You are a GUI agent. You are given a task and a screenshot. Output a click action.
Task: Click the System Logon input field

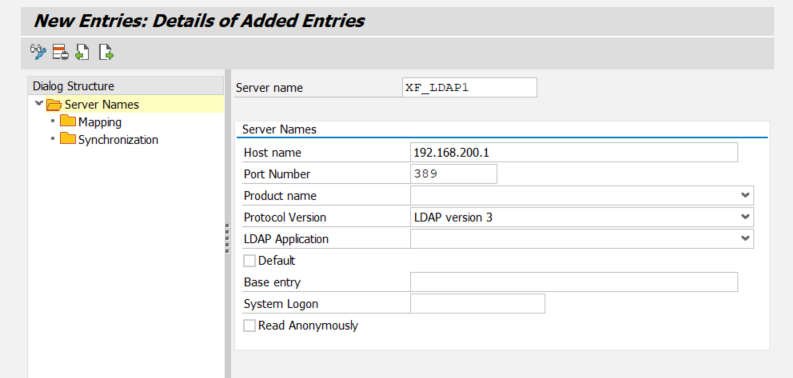point(477,304)
